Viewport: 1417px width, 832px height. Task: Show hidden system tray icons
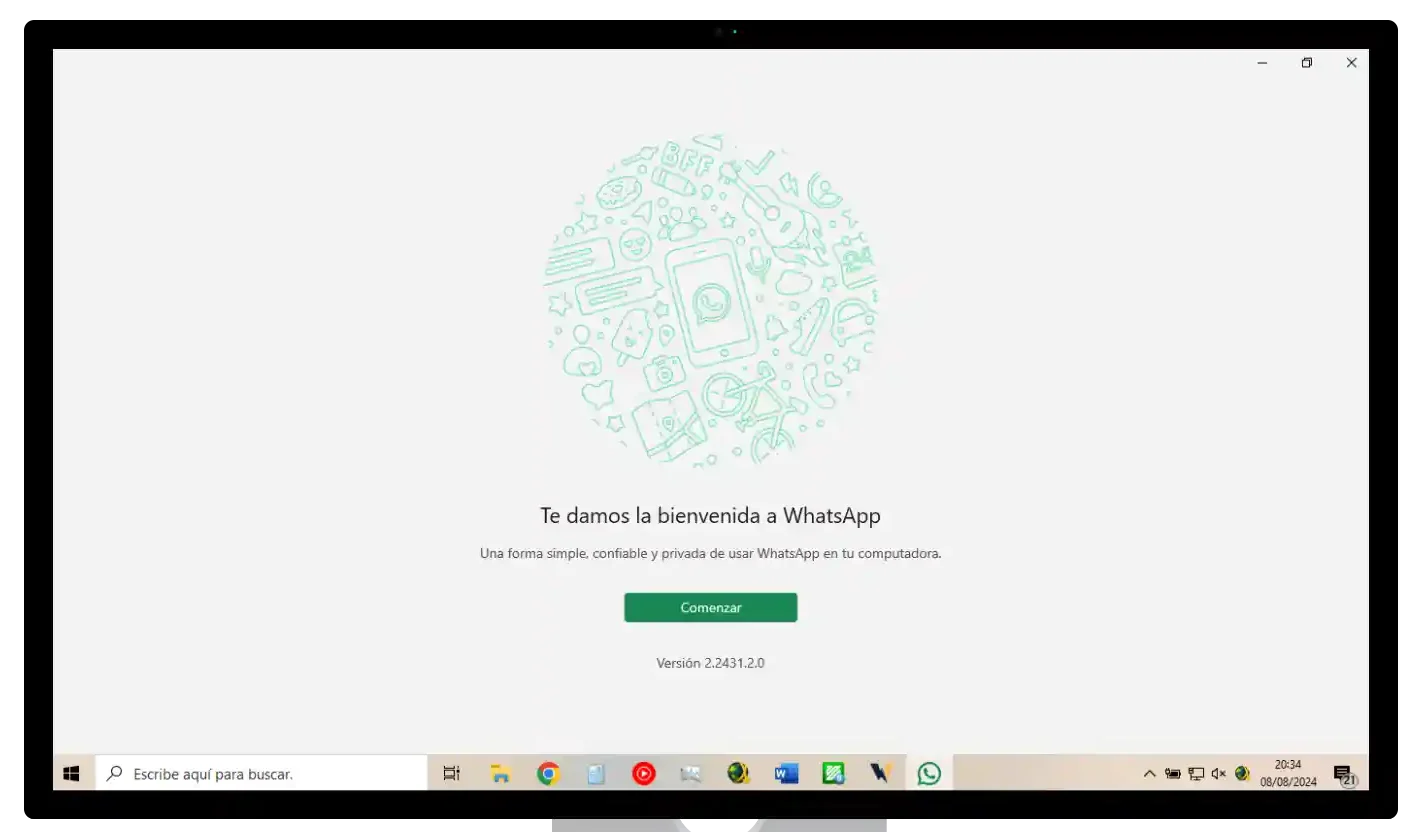click(x=1149, y=773)
